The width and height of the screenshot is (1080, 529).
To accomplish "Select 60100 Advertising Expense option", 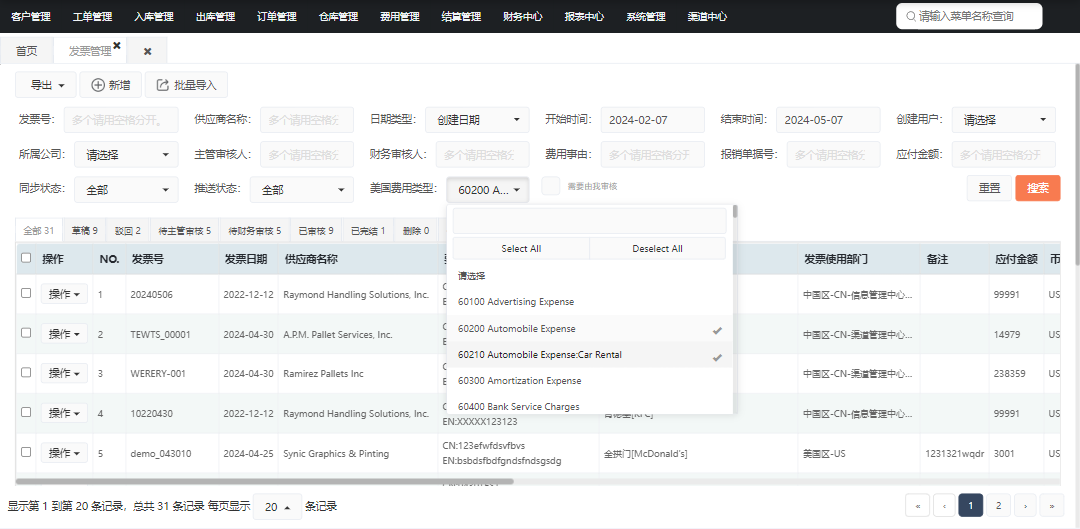I will pos(590,302).
